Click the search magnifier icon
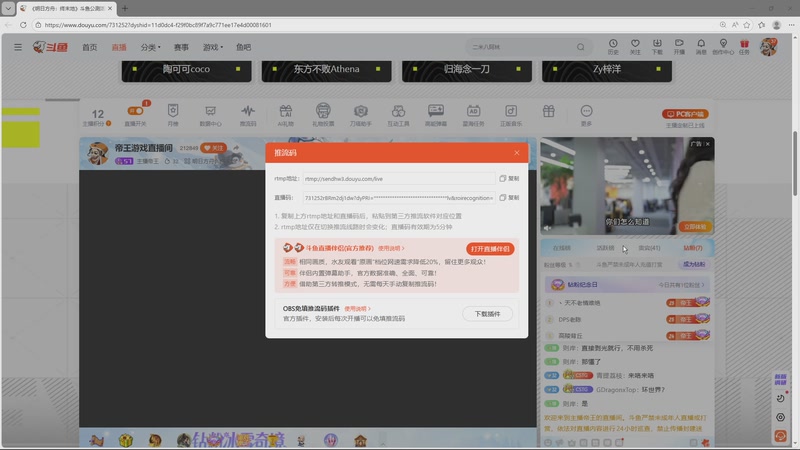The image size is (800, 450). click(x=581, y=47)
